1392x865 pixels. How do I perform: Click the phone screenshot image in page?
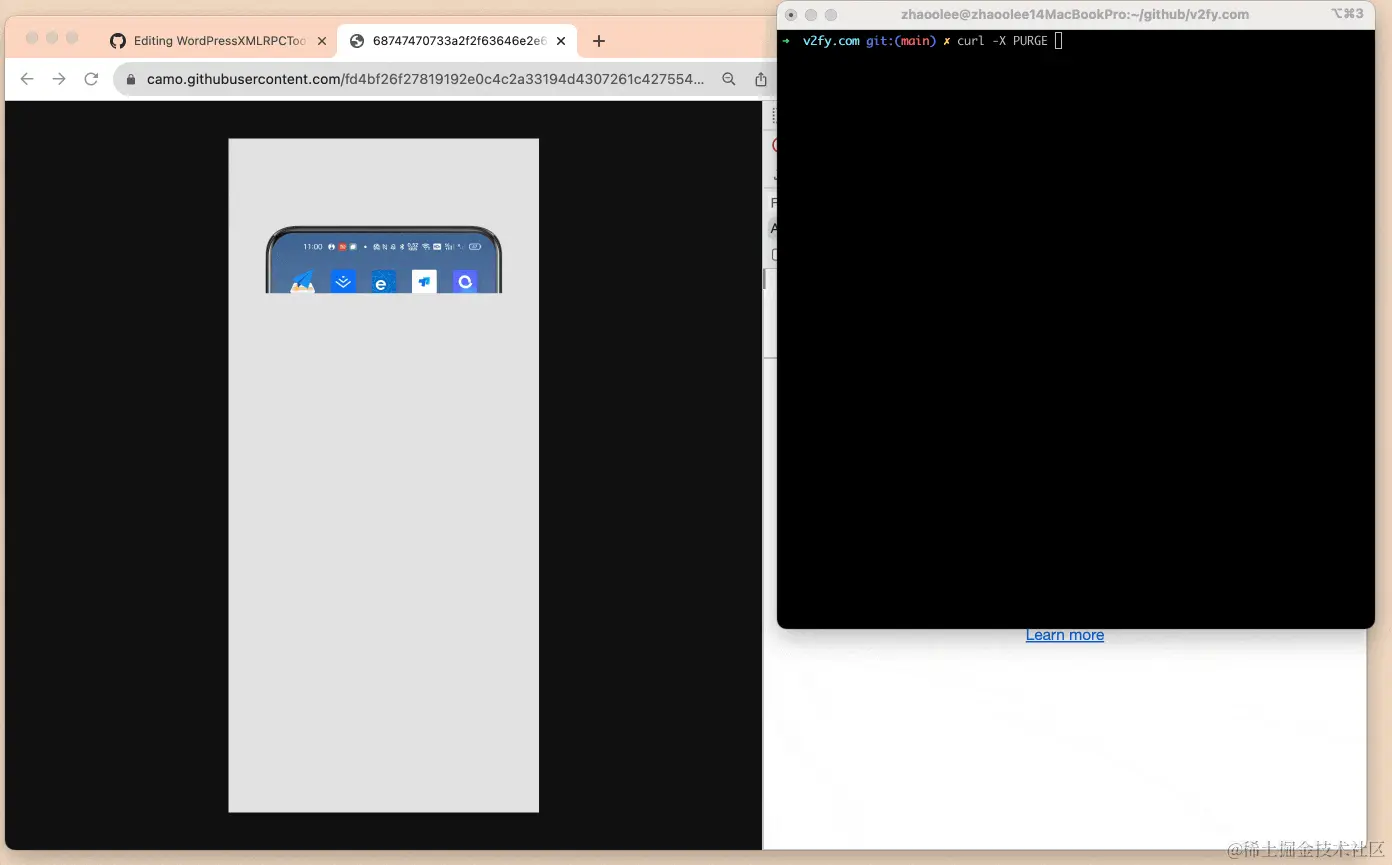[x=384, y=475]
